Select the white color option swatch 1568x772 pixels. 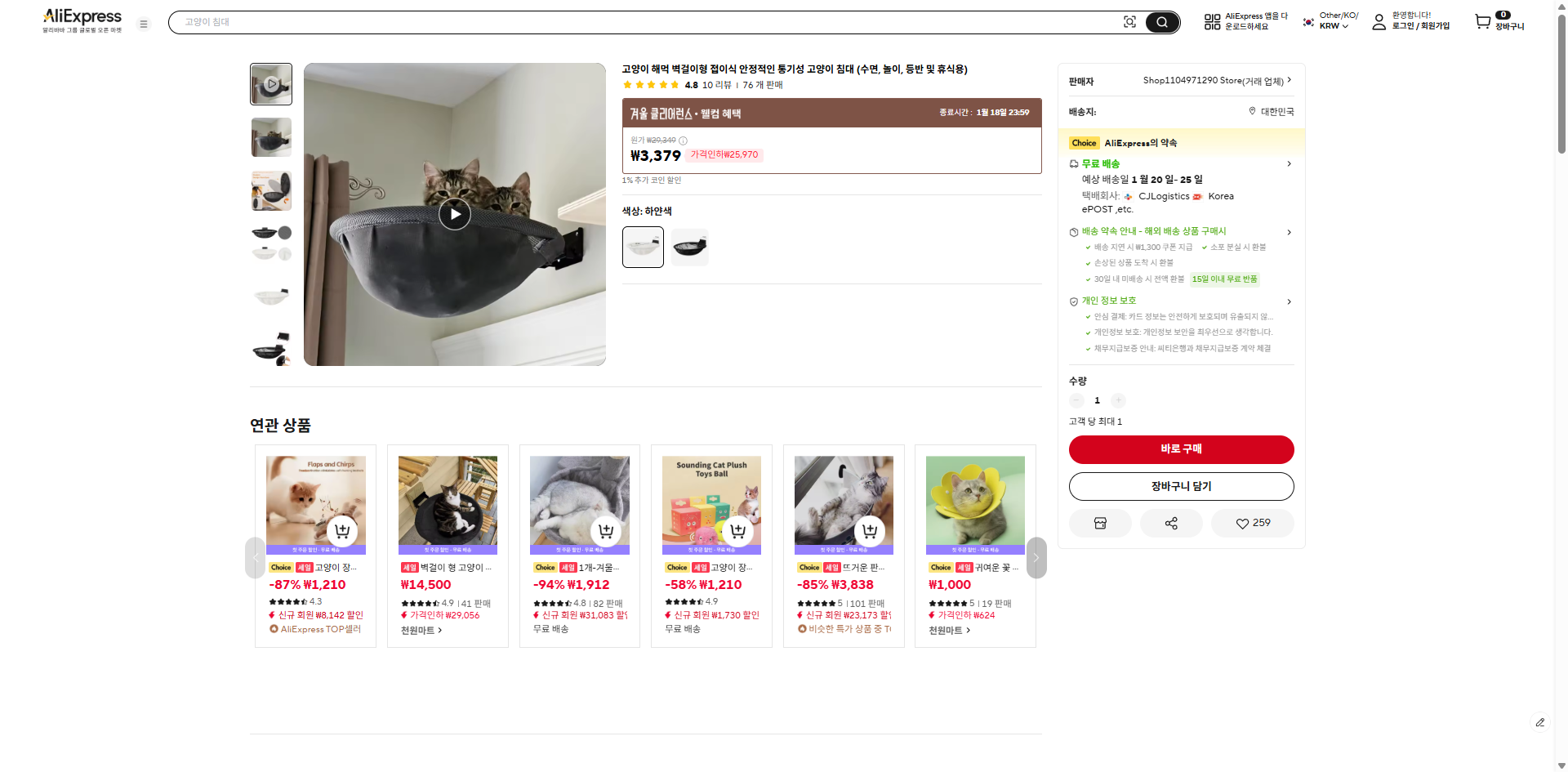click(643, 247)
